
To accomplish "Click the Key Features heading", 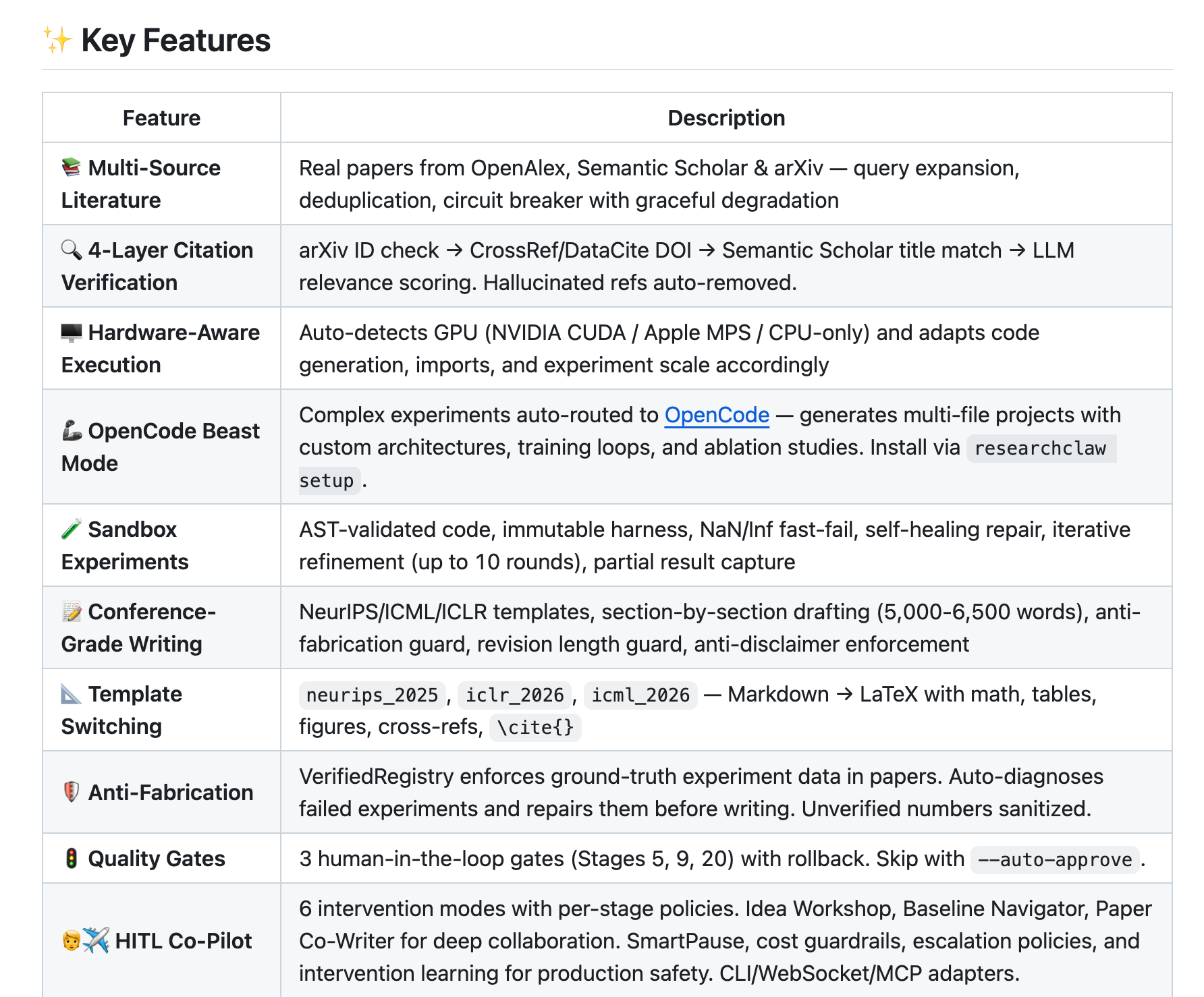I will pyautogui.click(x=175, y=40).
